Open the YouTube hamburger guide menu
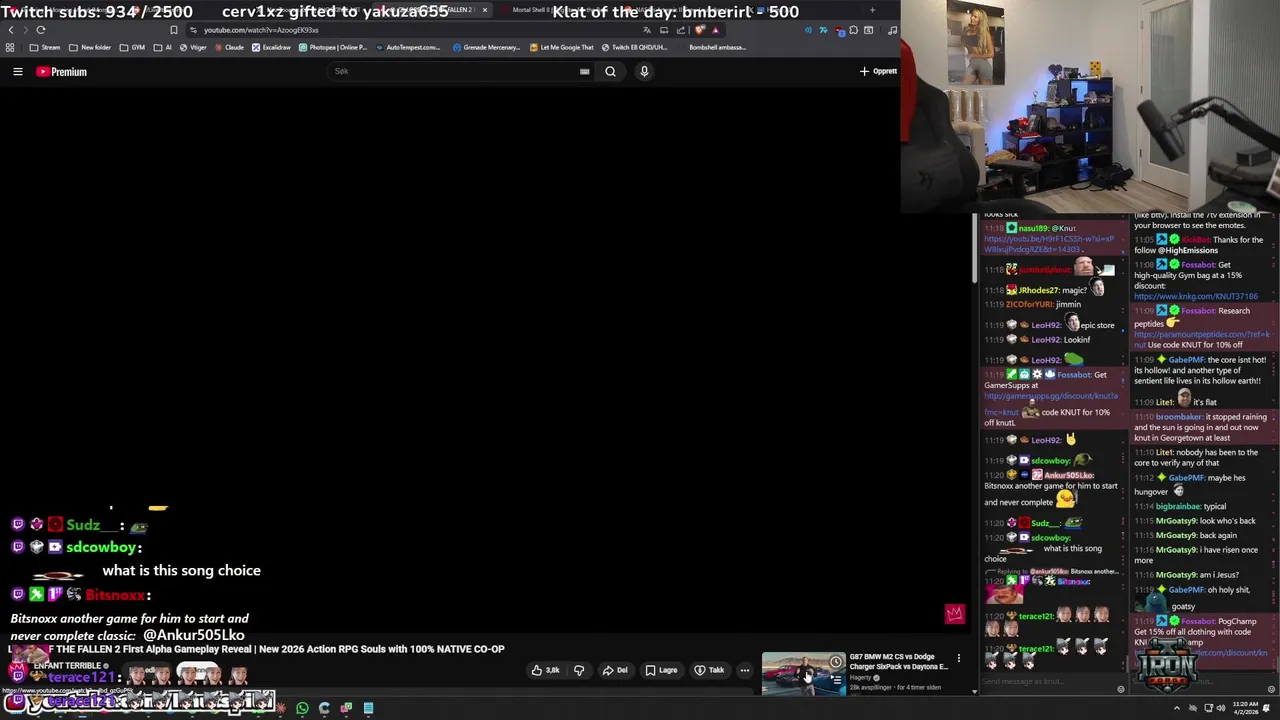Viewport: 1280px width, 720px height. pyautogui.click(x=17, y=71)
